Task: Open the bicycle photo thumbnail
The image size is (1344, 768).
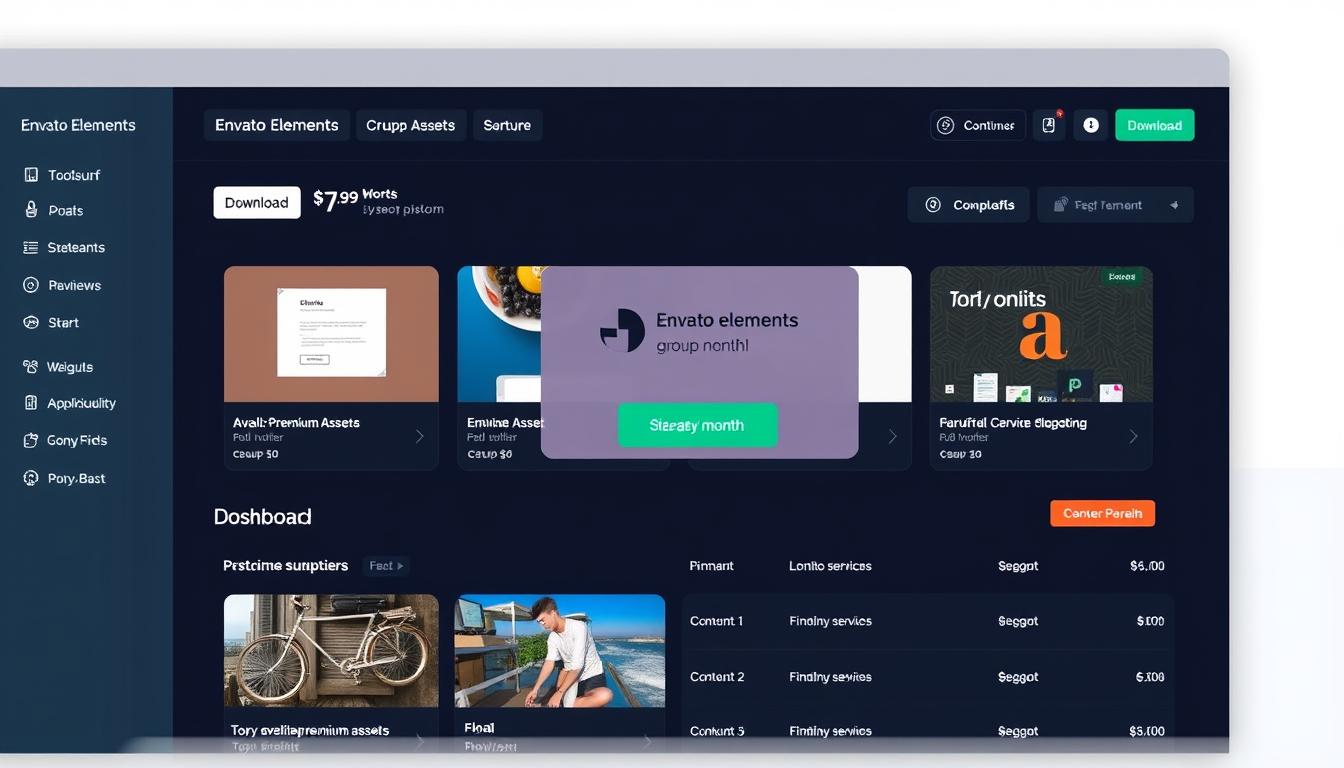Action: [x=331, y=651]
